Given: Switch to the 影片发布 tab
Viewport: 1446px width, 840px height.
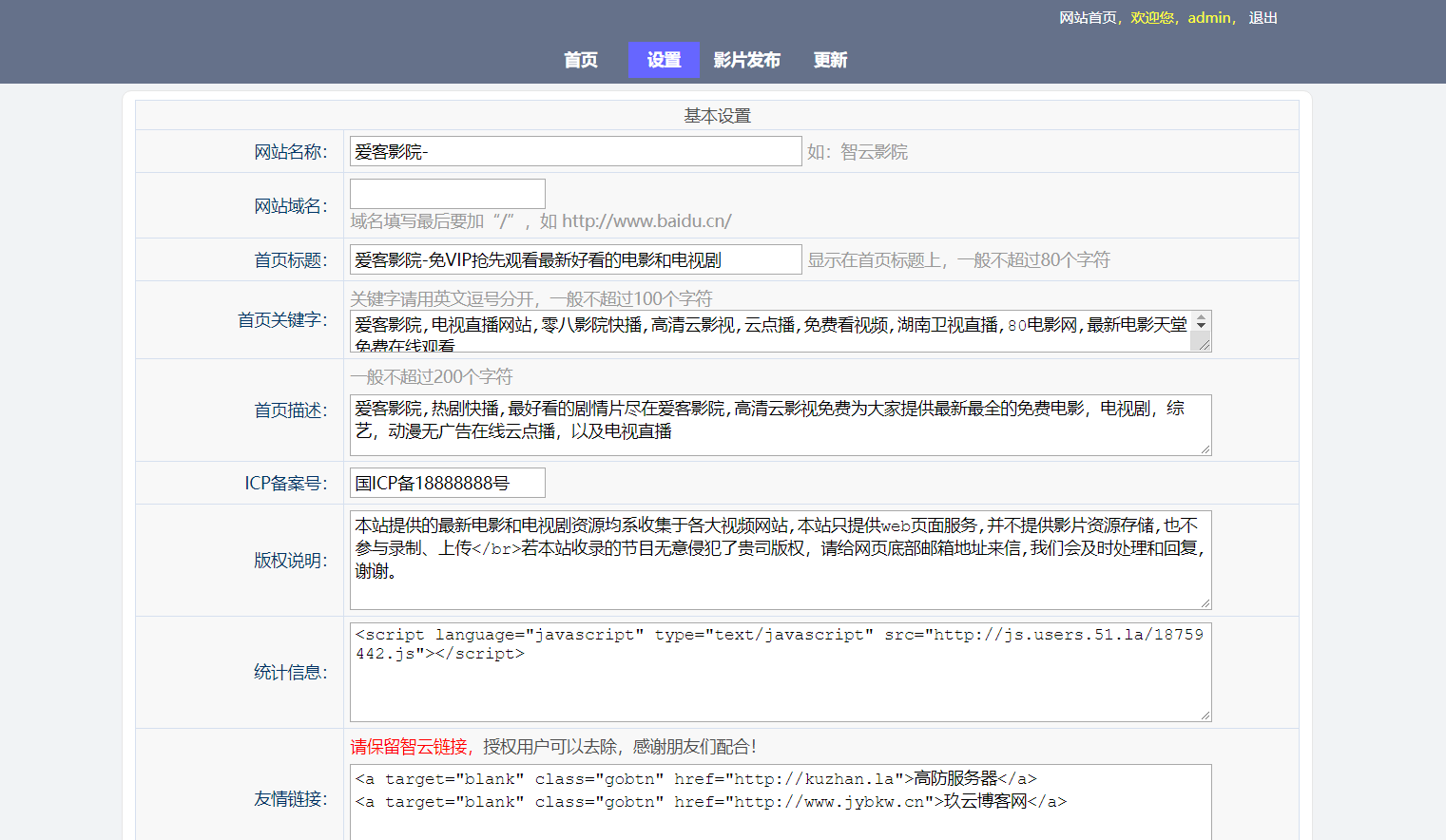Looking at the screenshot, I should point(746,60).
